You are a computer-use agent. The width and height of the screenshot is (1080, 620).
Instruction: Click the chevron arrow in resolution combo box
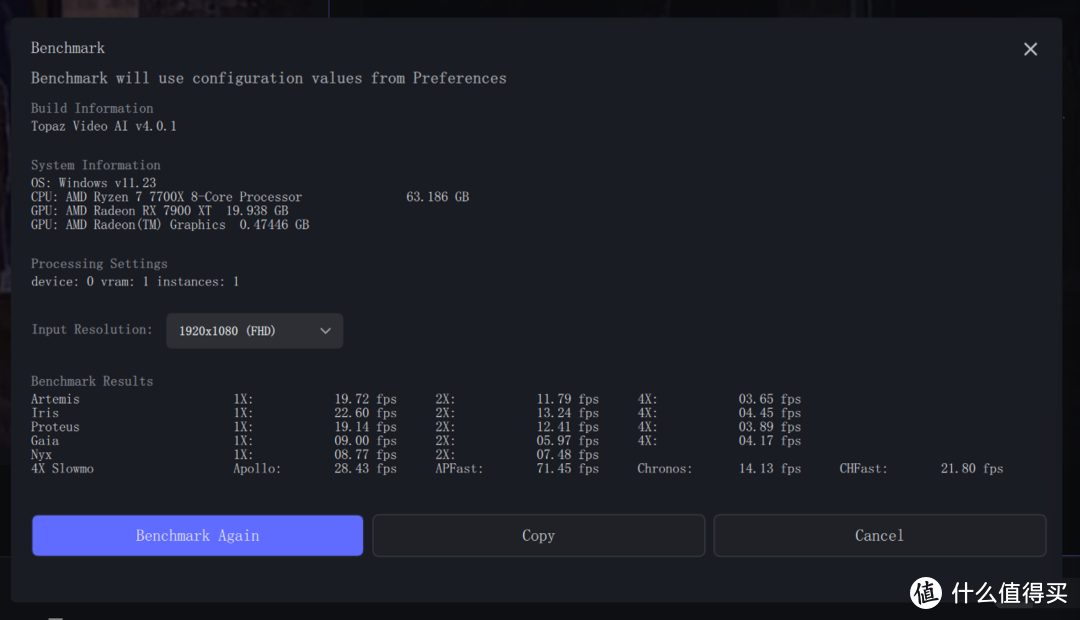326,331
